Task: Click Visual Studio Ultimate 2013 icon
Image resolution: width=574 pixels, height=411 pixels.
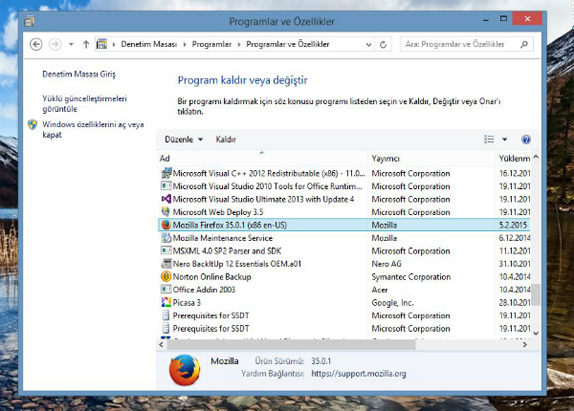Action: click(x=166, y=199)
